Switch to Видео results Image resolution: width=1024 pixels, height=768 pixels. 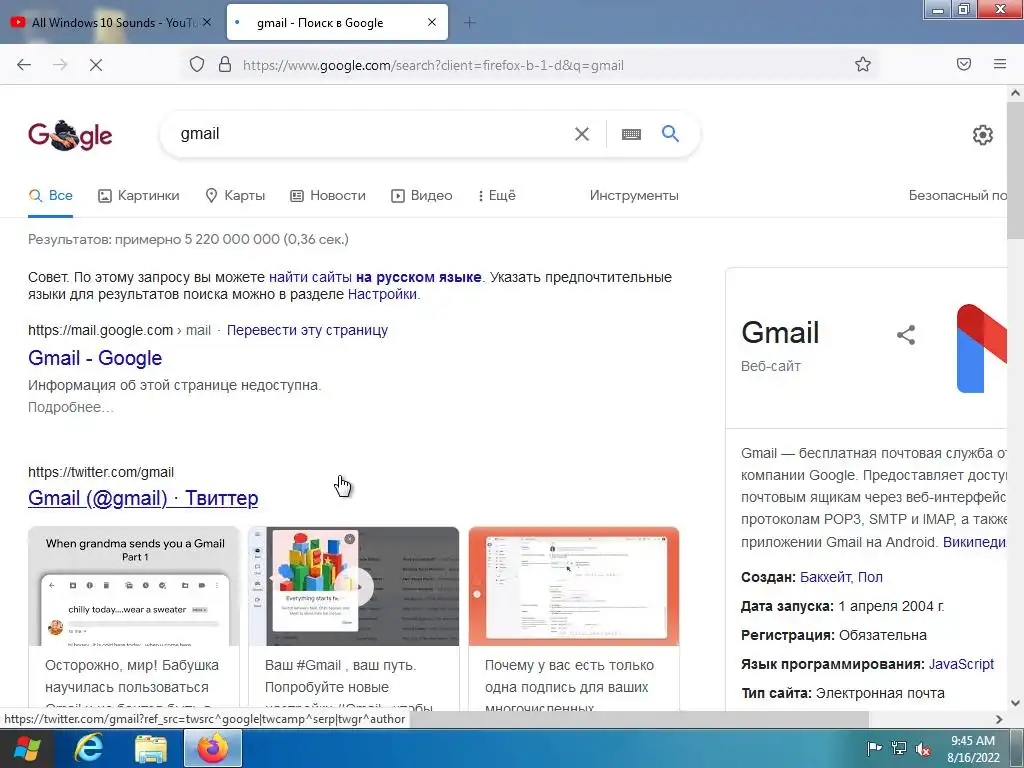click(421, 195)
